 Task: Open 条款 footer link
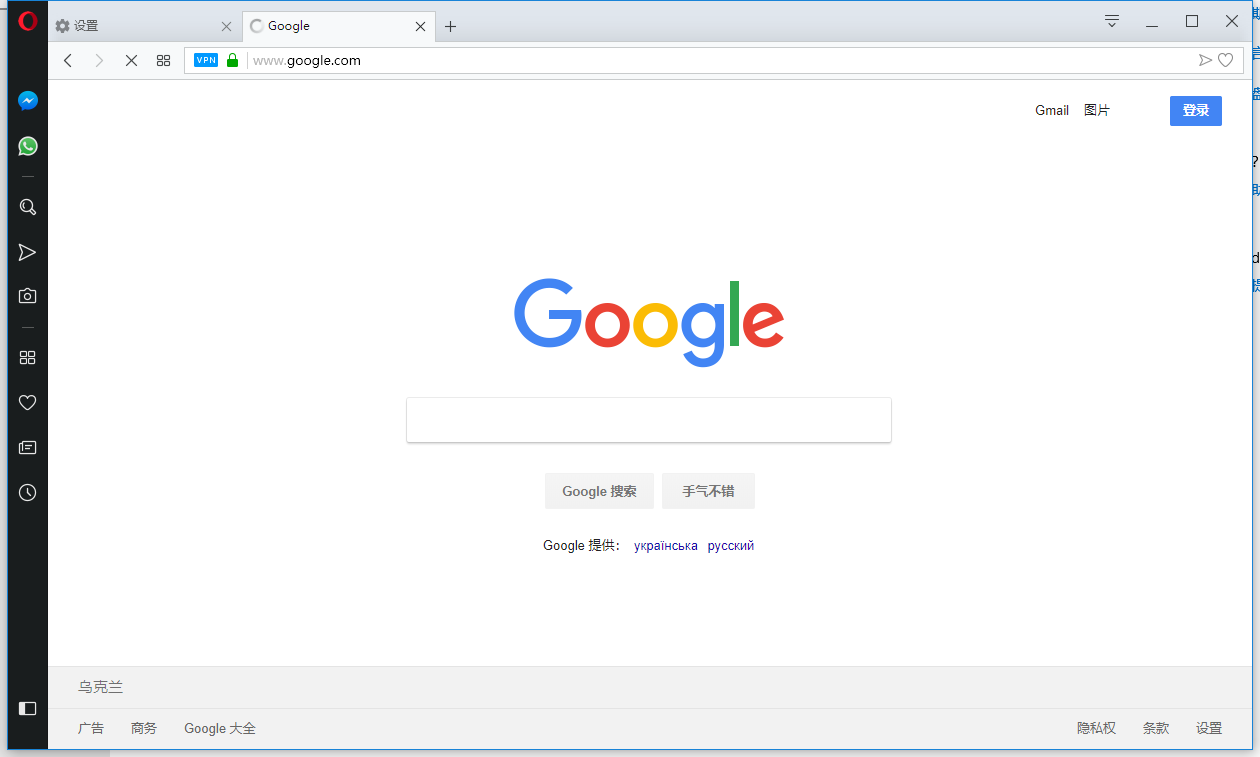coord(1156,728)
